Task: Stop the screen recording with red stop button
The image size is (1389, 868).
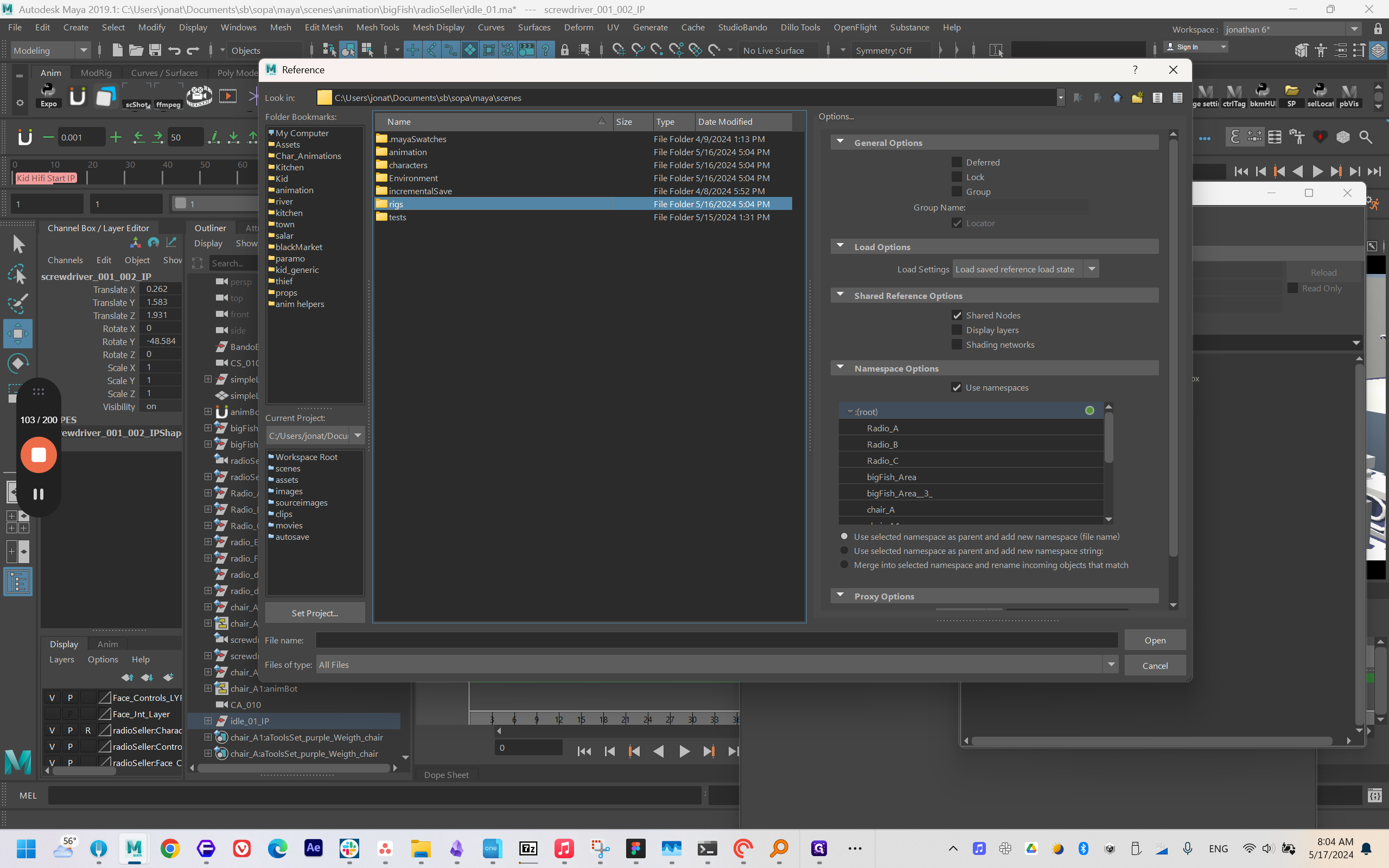Action: [x=39, y=455]
